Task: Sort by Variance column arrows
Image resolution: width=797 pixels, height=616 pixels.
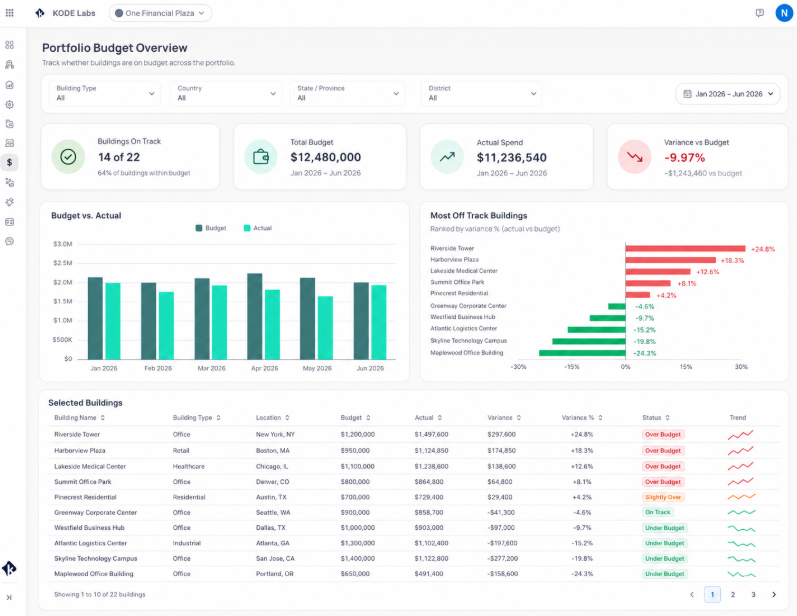Action: 519,418
